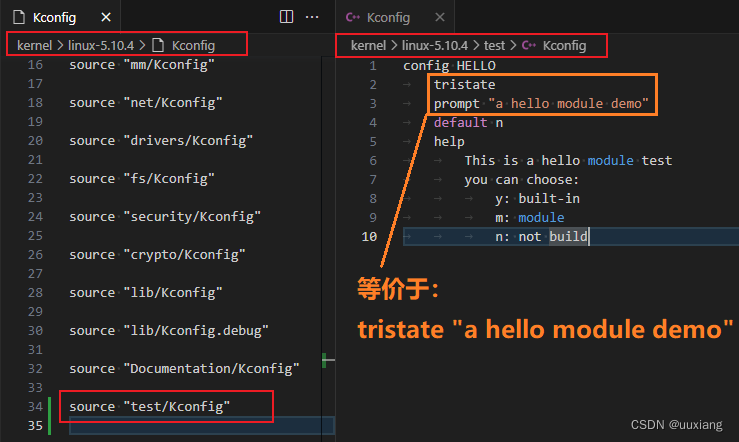Viewport: 739px width, 442px height.
Task: Click 'This is a hello module test' text
Action: pos(568,161)
